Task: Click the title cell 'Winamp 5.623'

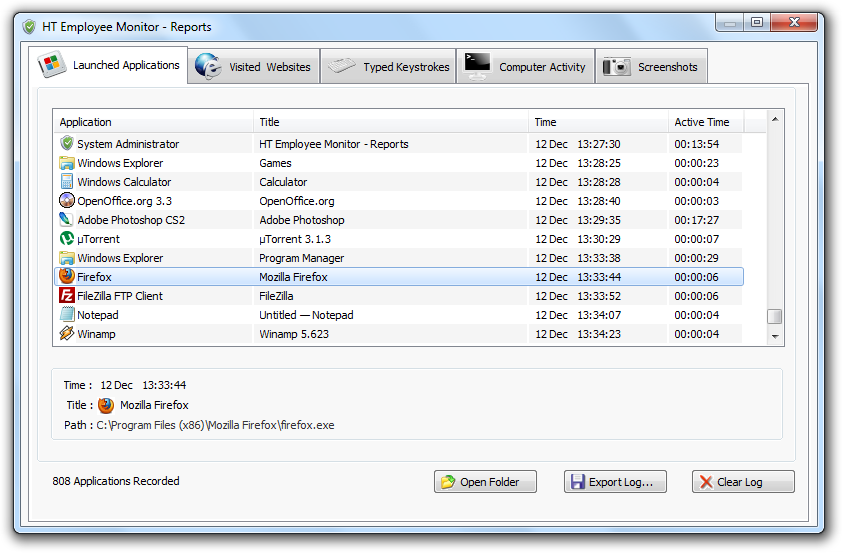Action: [x=294, y=334]
